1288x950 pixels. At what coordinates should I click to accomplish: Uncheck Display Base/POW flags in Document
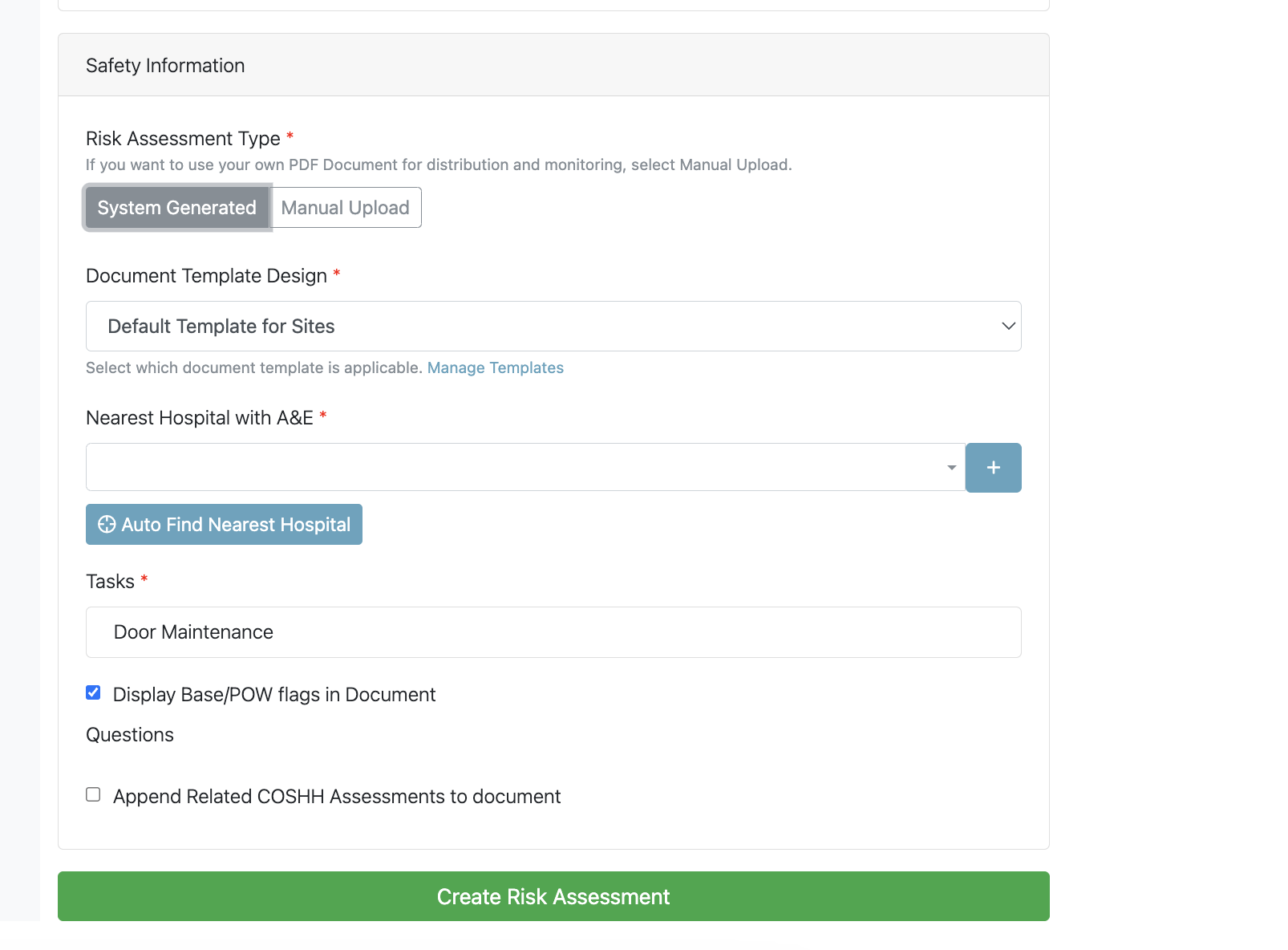coord(93,692)
